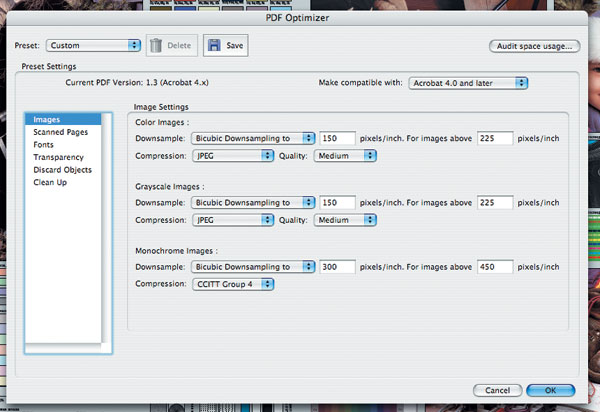Image resolution: width=600 pixels, height=412 pixels.
Task: Select Fonts in the settings list
Action: point(63,145)
